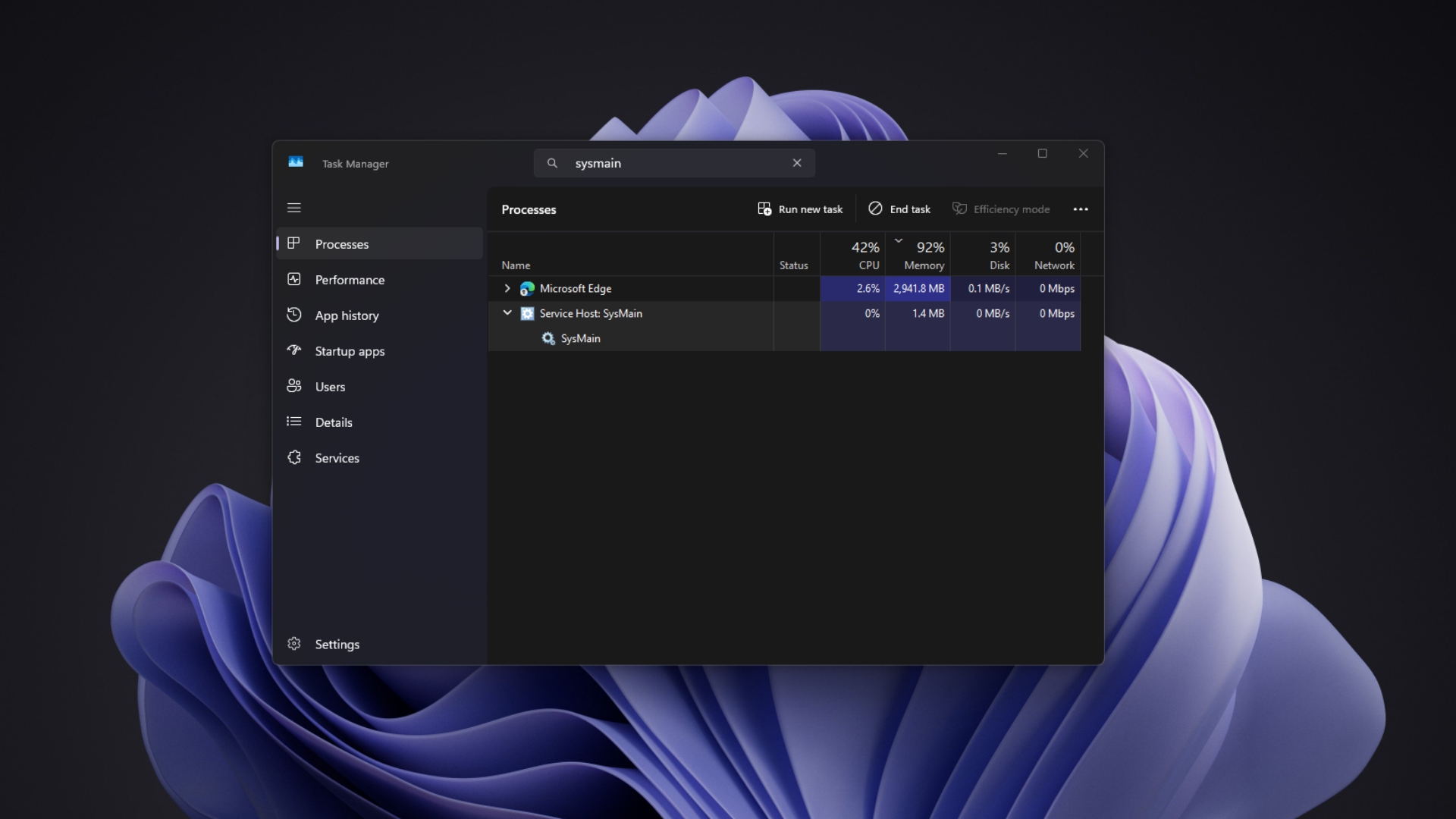This screenshot has width=1456, height=819.
Task: Switch to the Performance page
Action: pyautogui.click(x=380, y=280)
